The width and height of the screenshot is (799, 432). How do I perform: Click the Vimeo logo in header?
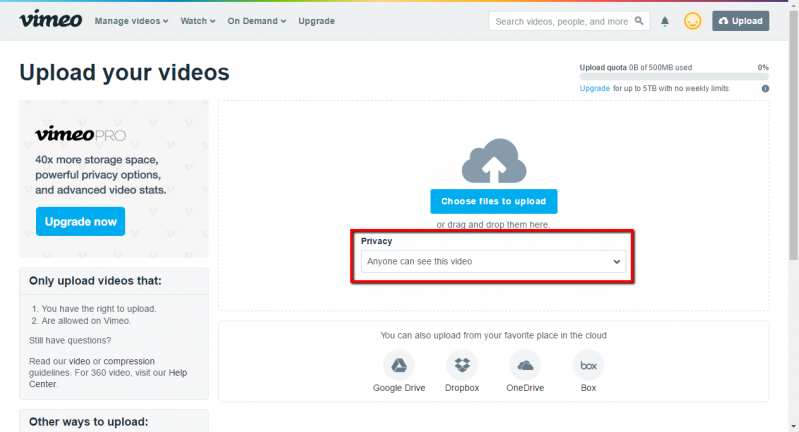click(x=50, y=19)
